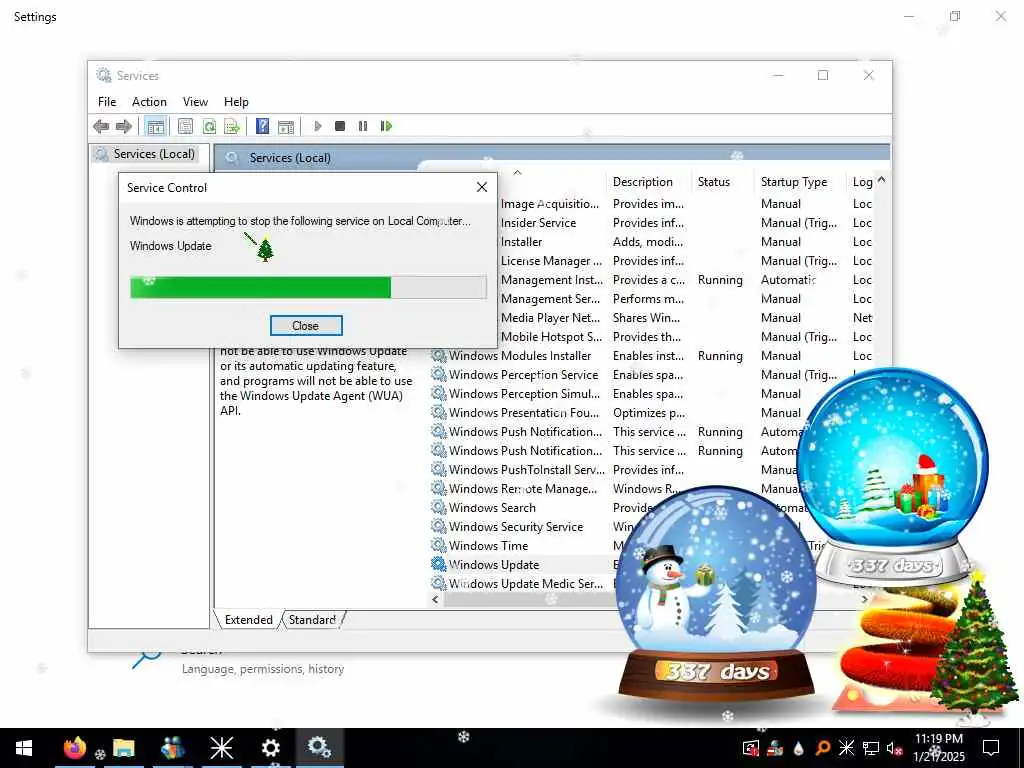Click the green service-stopping progress bar

click(308, 287)
